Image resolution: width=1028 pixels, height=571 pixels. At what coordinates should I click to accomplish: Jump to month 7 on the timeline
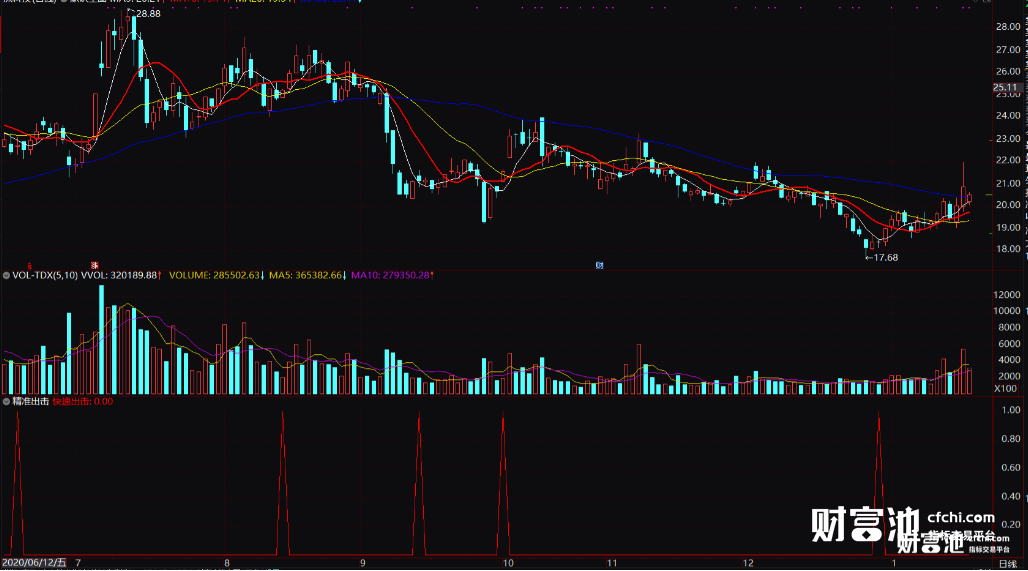tap(78, 562)
